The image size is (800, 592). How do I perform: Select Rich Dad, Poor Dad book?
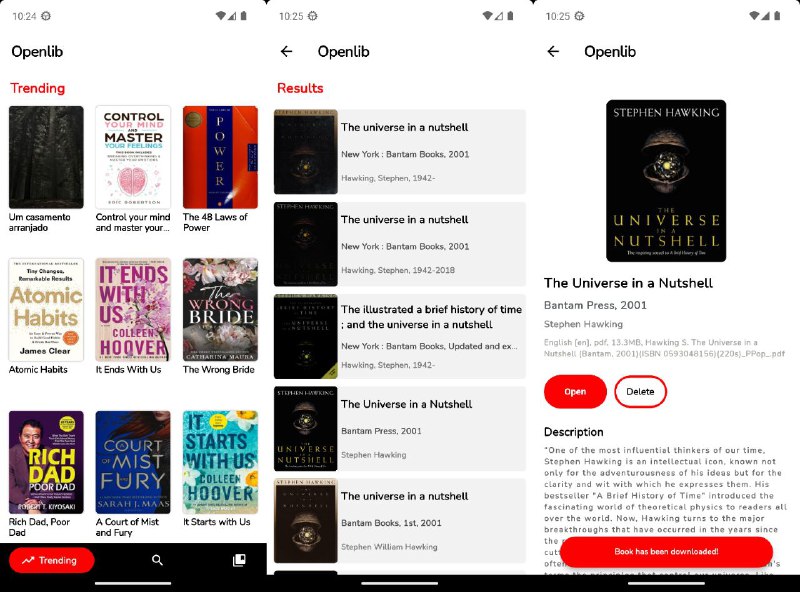(x=46, y=462)
